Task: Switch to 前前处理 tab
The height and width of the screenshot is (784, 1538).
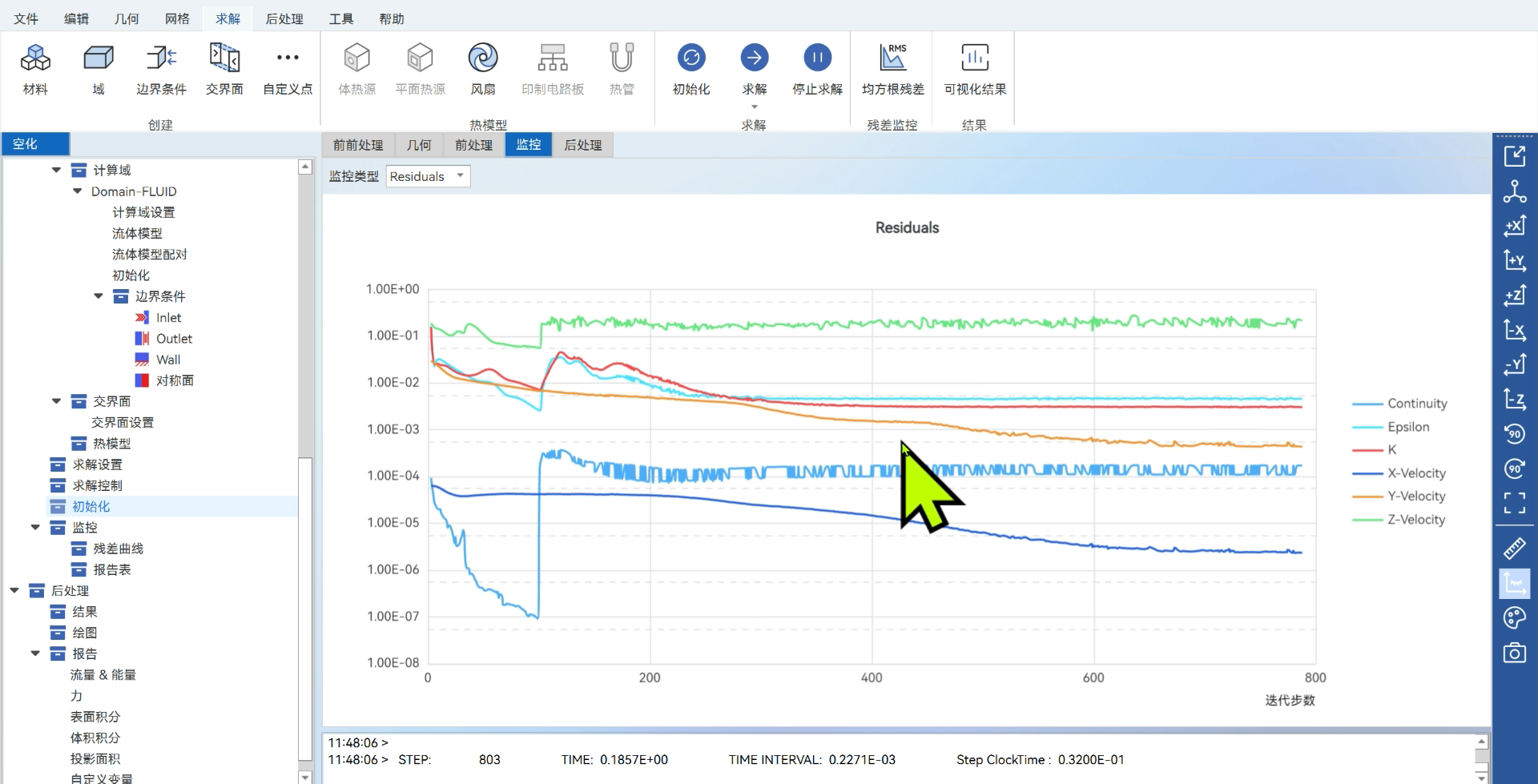Action: coord(358,145)
